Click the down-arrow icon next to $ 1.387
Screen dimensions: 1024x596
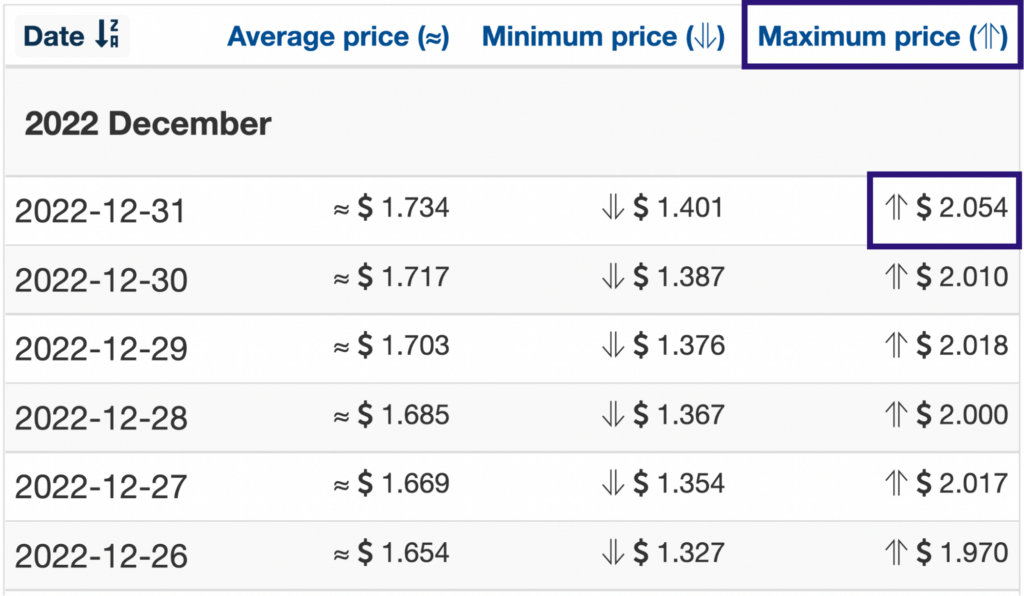click(x=613, y=277)
